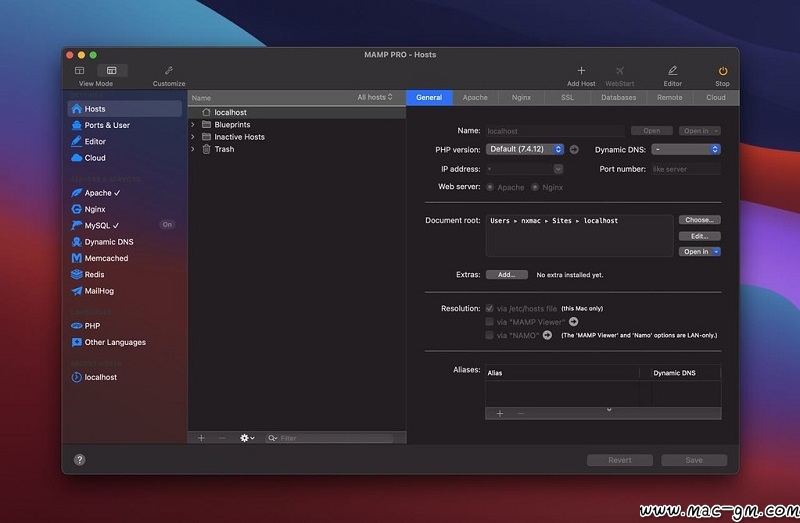
Task: Open the document root Open in dropdown
Action: coord(699,252)
